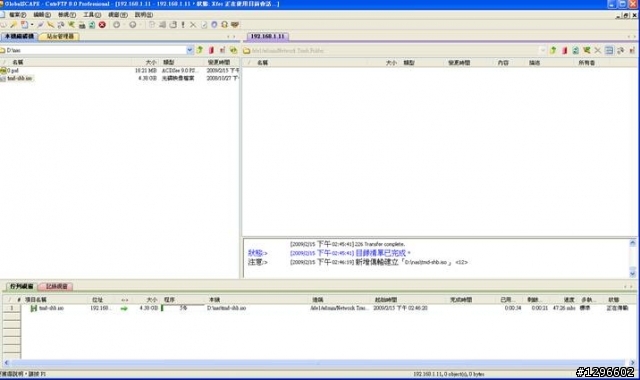The image size is (640, 380).
Task: Click remote pane refresh icon
Action: click(x=576, y=51)
